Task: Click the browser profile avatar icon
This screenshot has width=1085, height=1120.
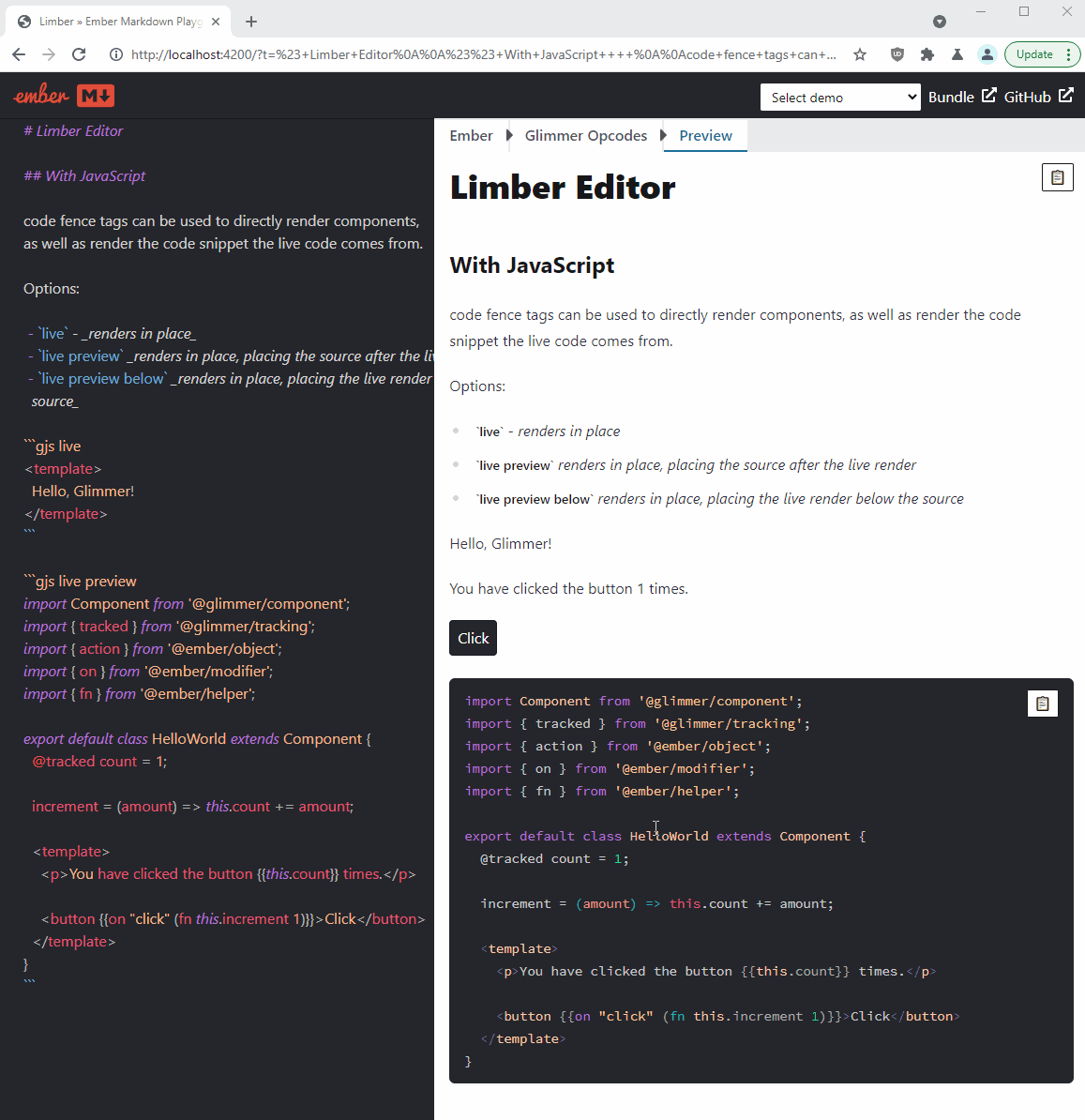Action: [x=987, y=54]
